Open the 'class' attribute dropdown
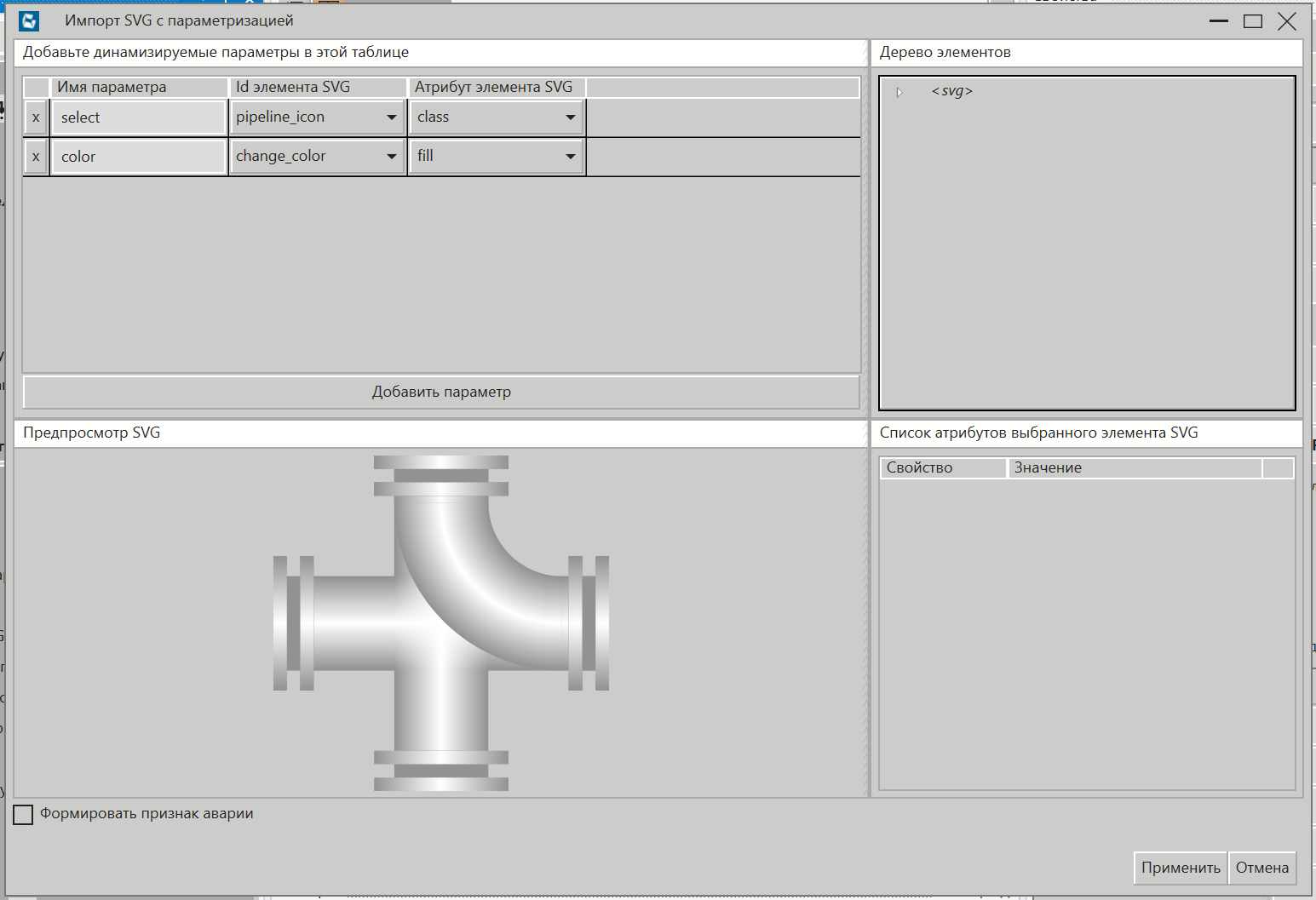 (x=570, y=118)
